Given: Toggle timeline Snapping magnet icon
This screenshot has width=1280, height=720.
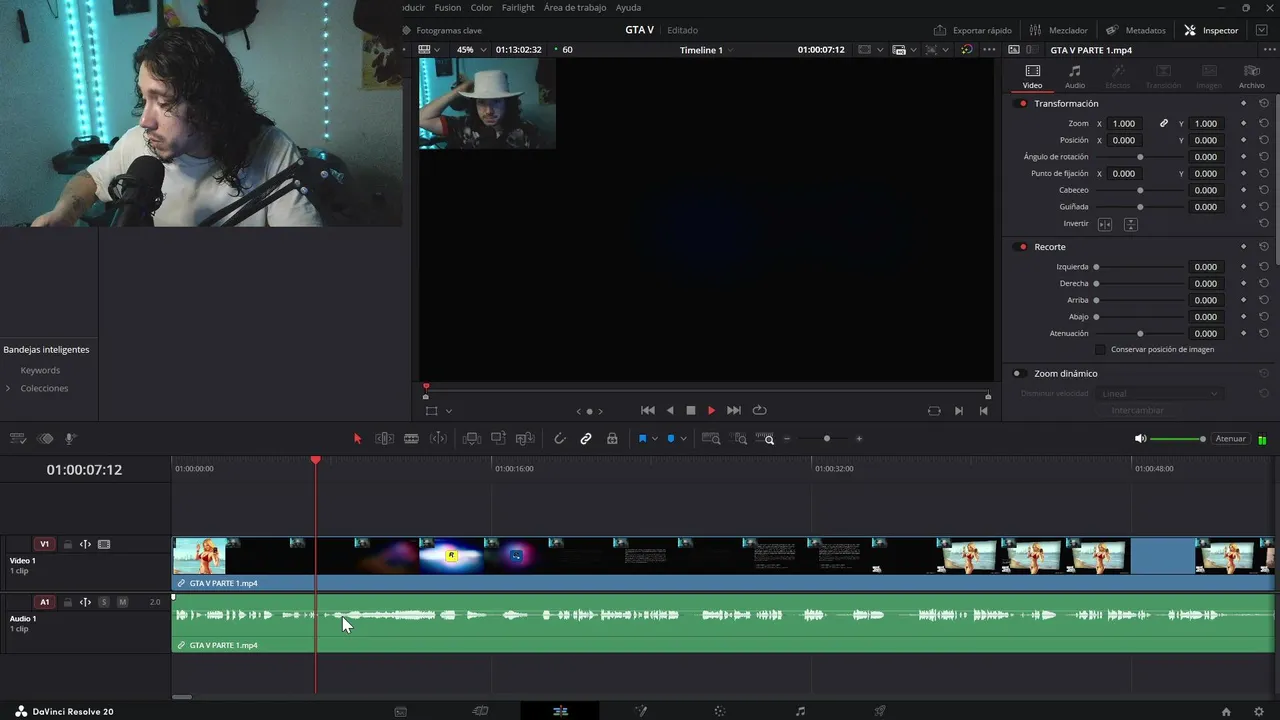Looking at the screenshot, I should 560,438.
